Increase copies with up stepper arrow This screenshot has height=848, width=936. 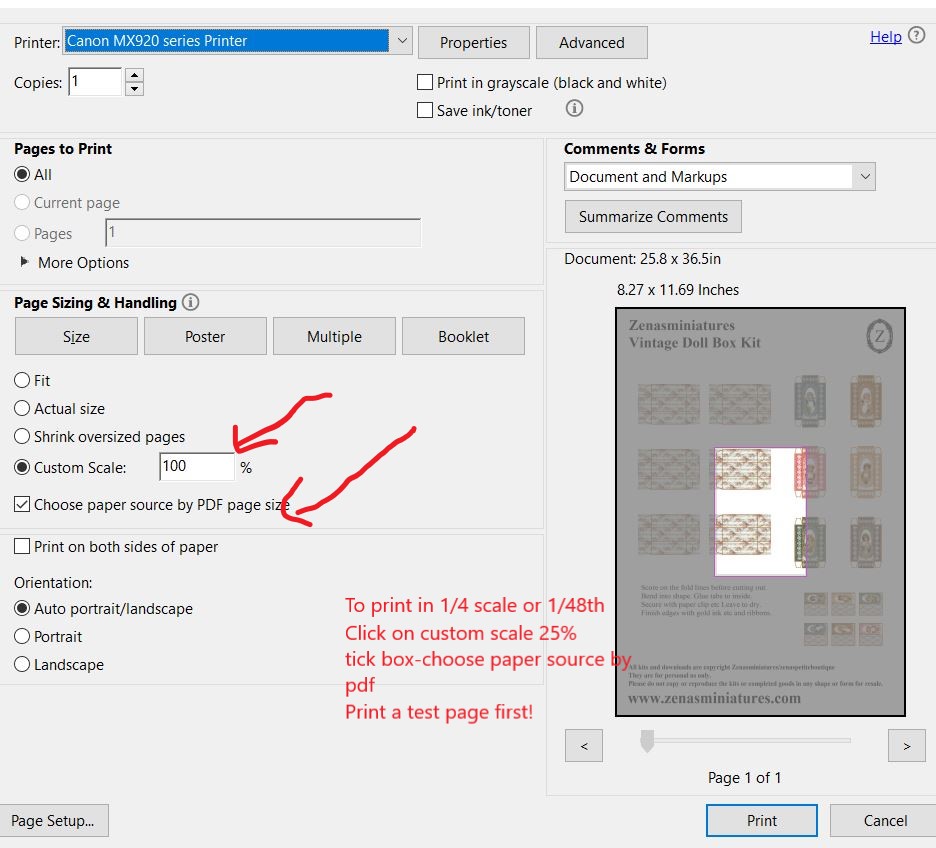135,75
